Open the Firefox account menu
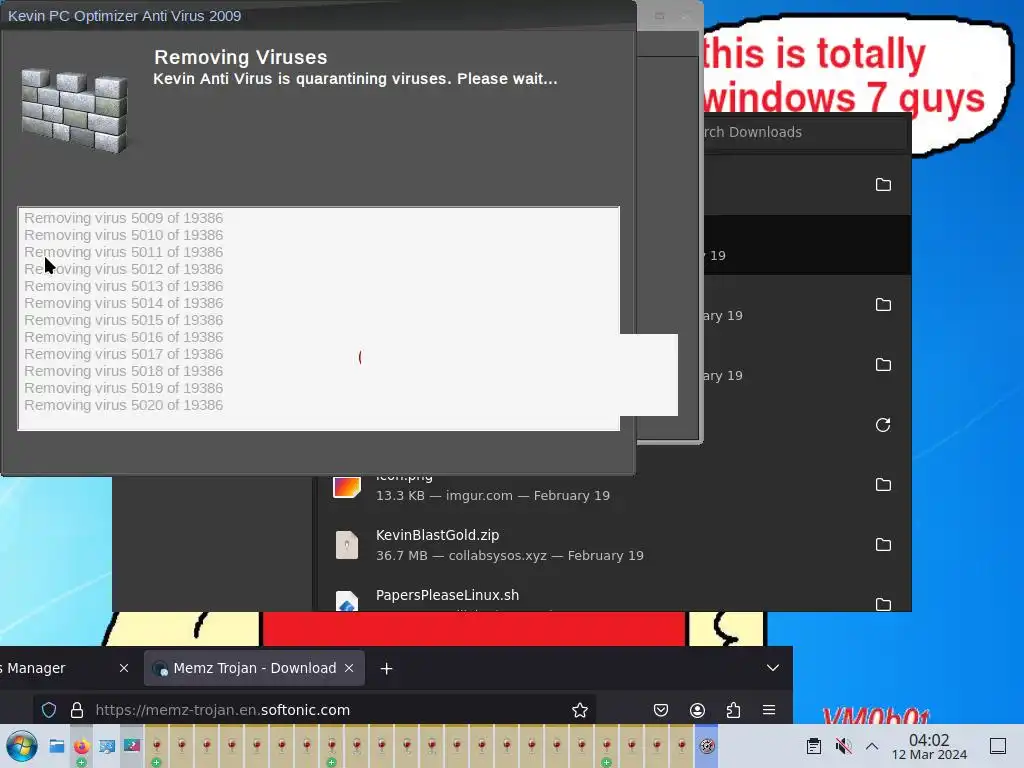The image size is (1024, 768). (x=697, y=710)
